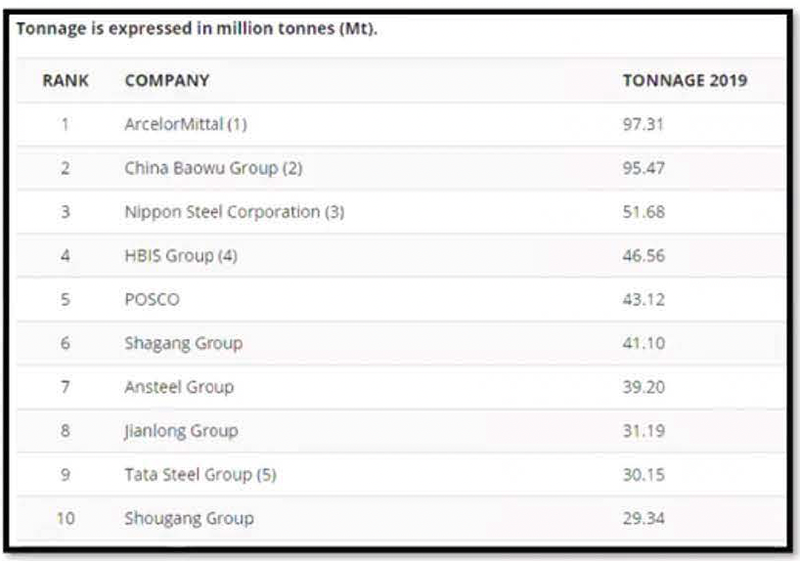Click the Jianlong Group entry

pos(181,431)
